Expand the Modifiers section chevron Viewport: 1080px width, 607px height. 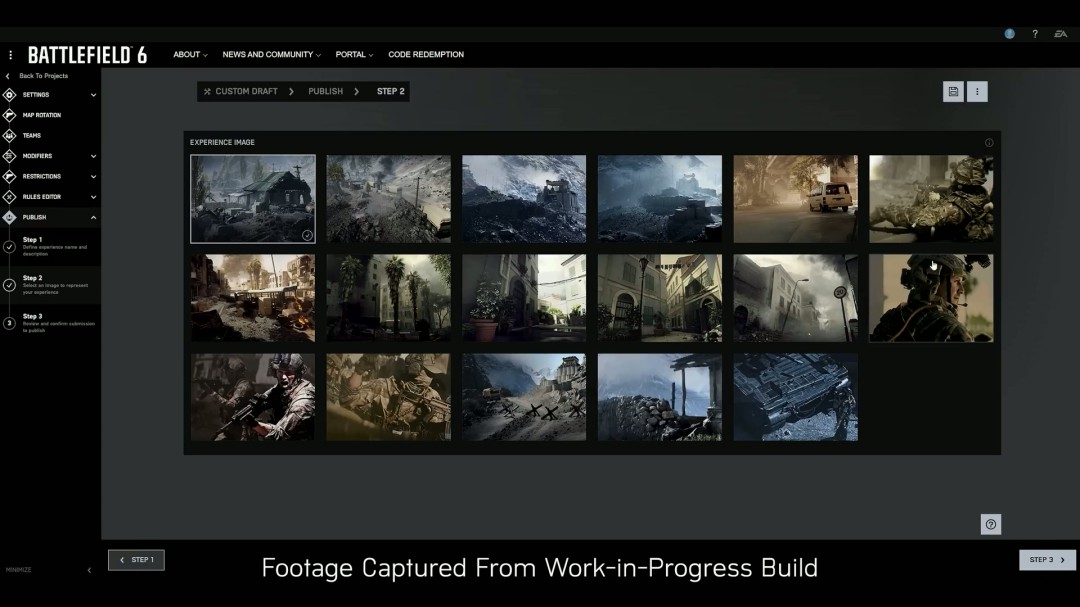[x=93, y=156]
